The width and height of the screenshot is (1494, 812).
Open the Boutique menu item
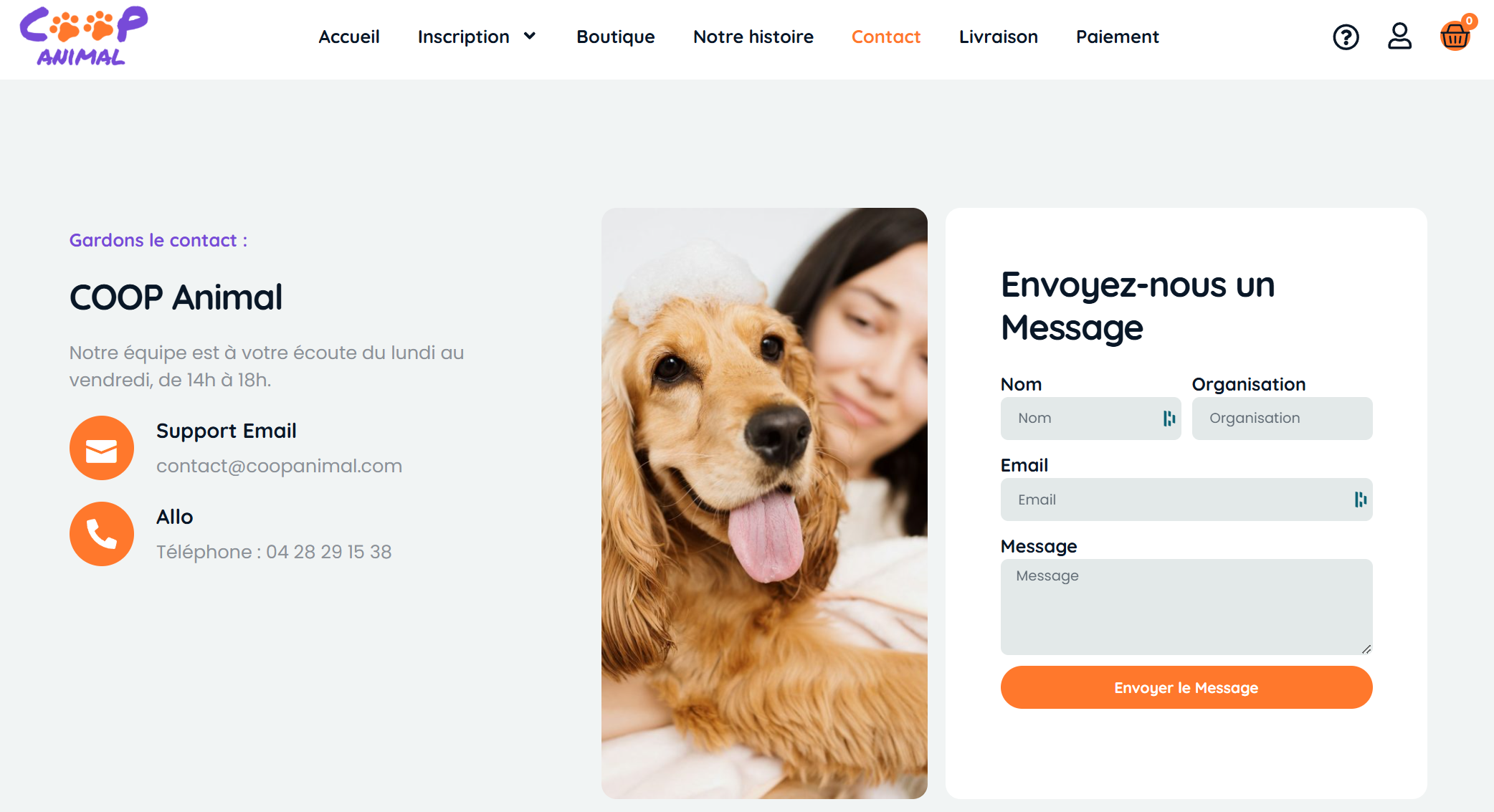(616, 37)
